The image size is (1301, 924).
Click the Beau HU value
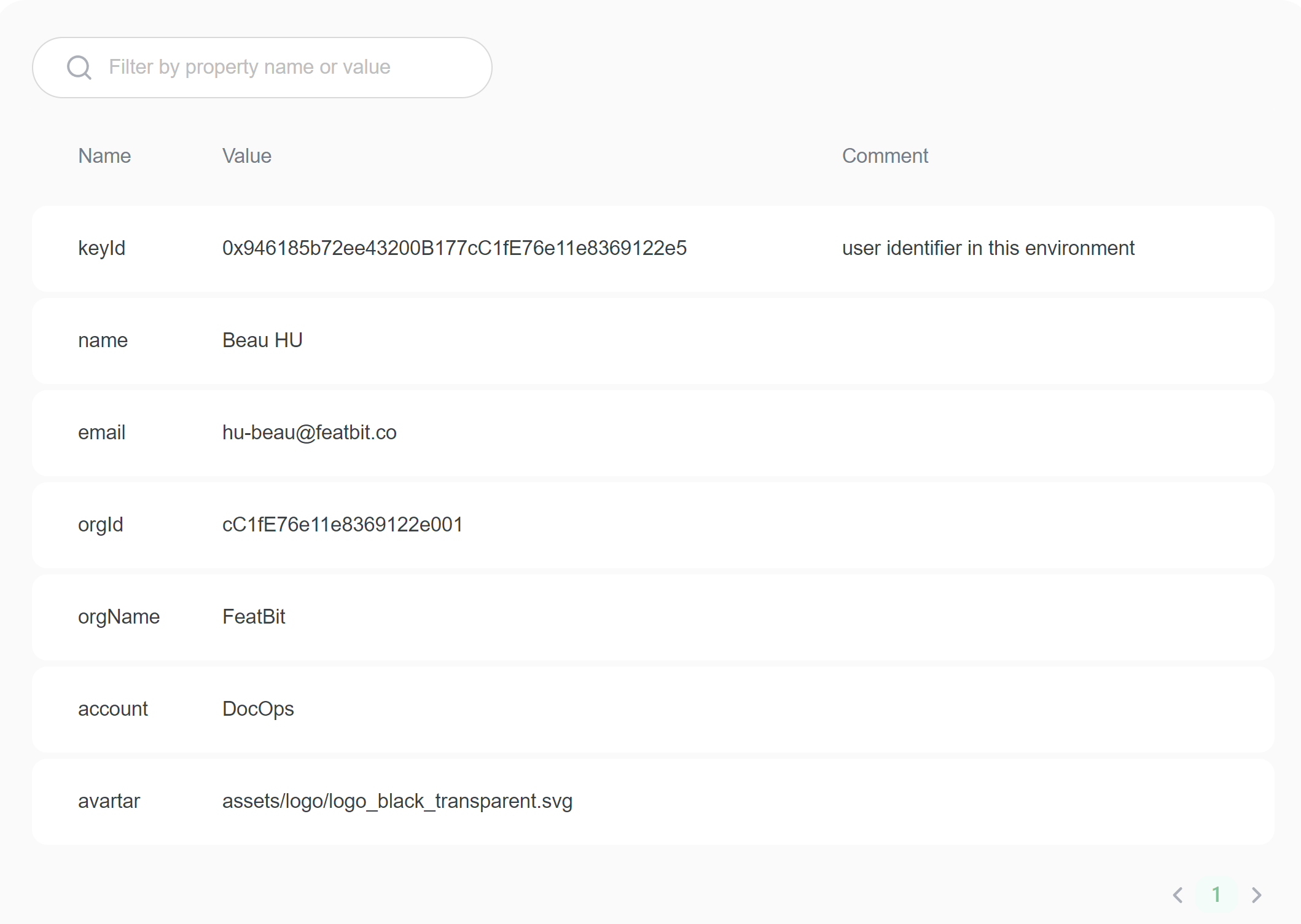(262, 340)
